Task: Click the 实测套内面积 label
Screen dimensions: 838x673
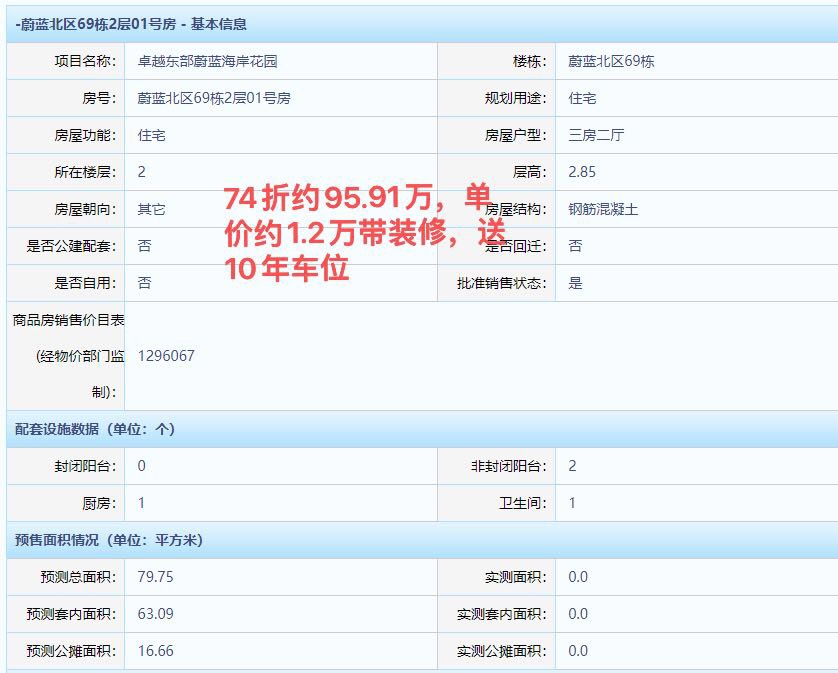Action: [501, 614]
